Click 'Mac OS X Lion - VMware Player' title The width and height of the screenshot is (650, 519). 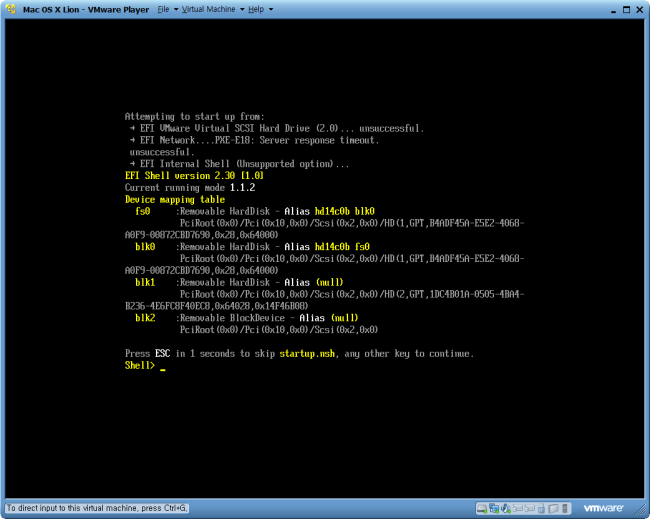click(86, 10)
